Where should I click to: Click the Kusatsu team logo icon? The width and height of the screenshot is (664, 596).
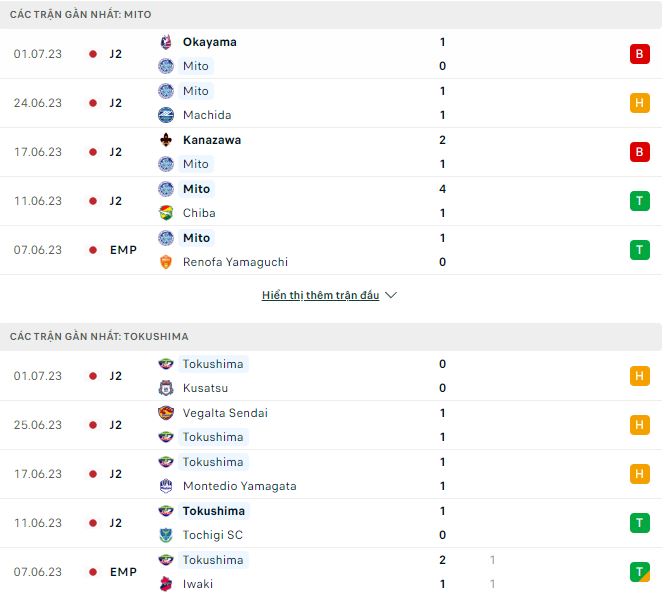[x=166, y=388]
